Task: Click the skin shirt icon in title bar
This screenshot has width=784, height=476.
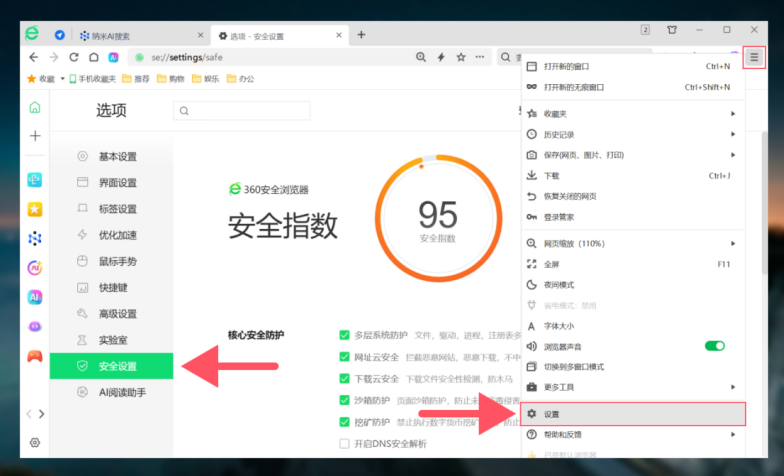Action: (672, 30)
